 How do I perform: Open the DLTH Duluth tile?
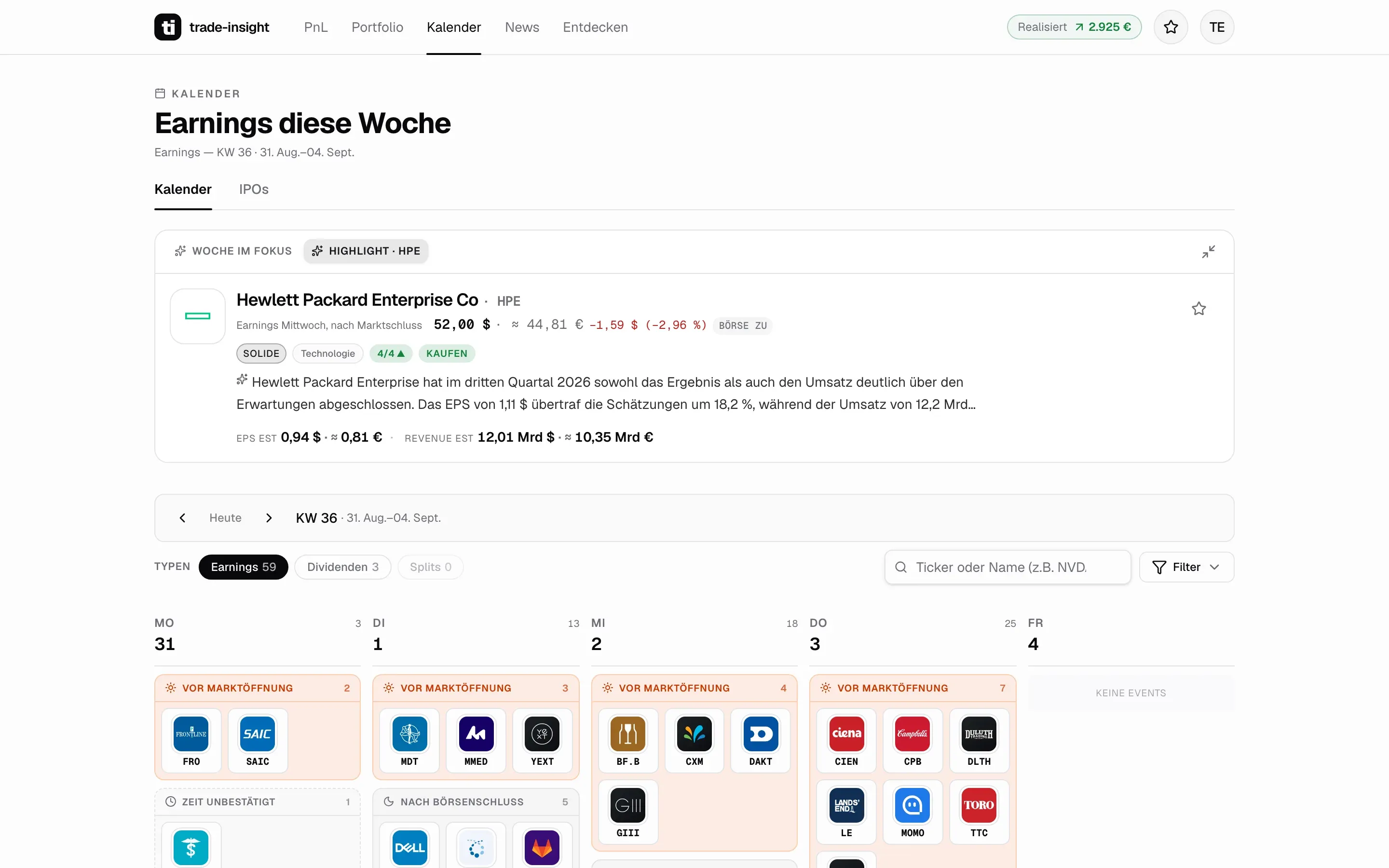(979, 741)
